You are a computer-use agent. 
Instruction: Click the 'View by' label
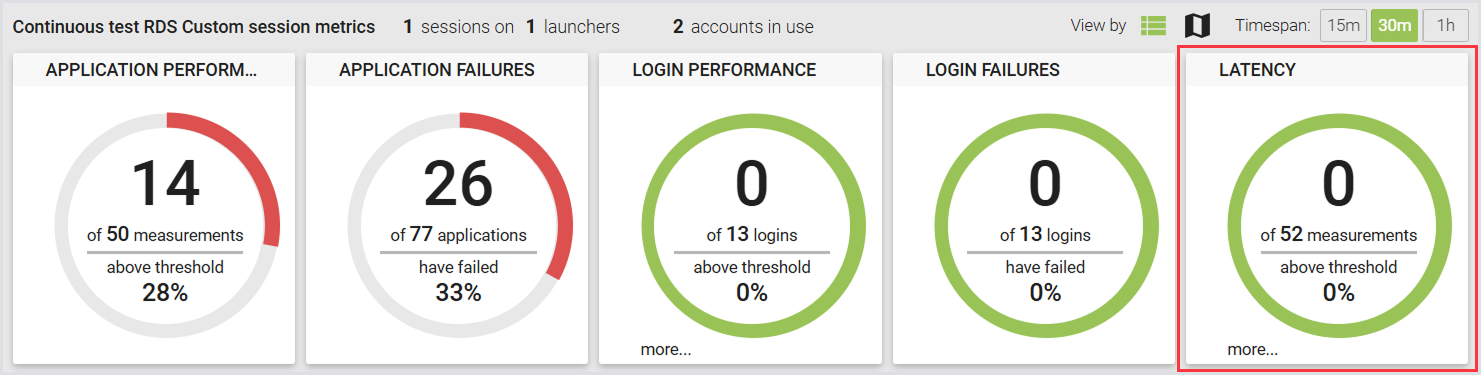pyautogui.click(x=1098, y=26)
